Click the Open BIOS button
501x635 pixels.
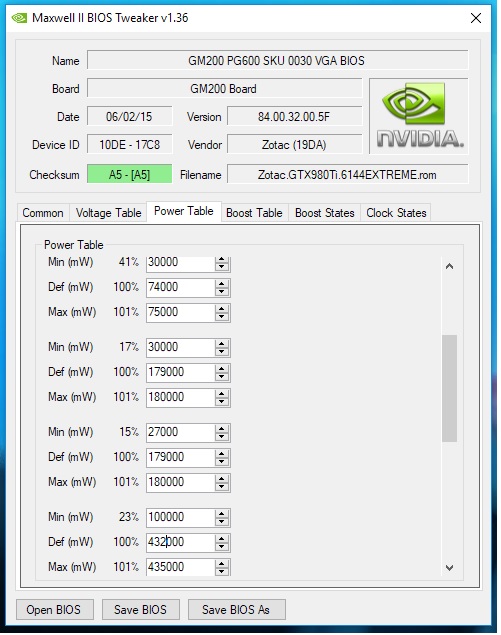tap(55, 609)
